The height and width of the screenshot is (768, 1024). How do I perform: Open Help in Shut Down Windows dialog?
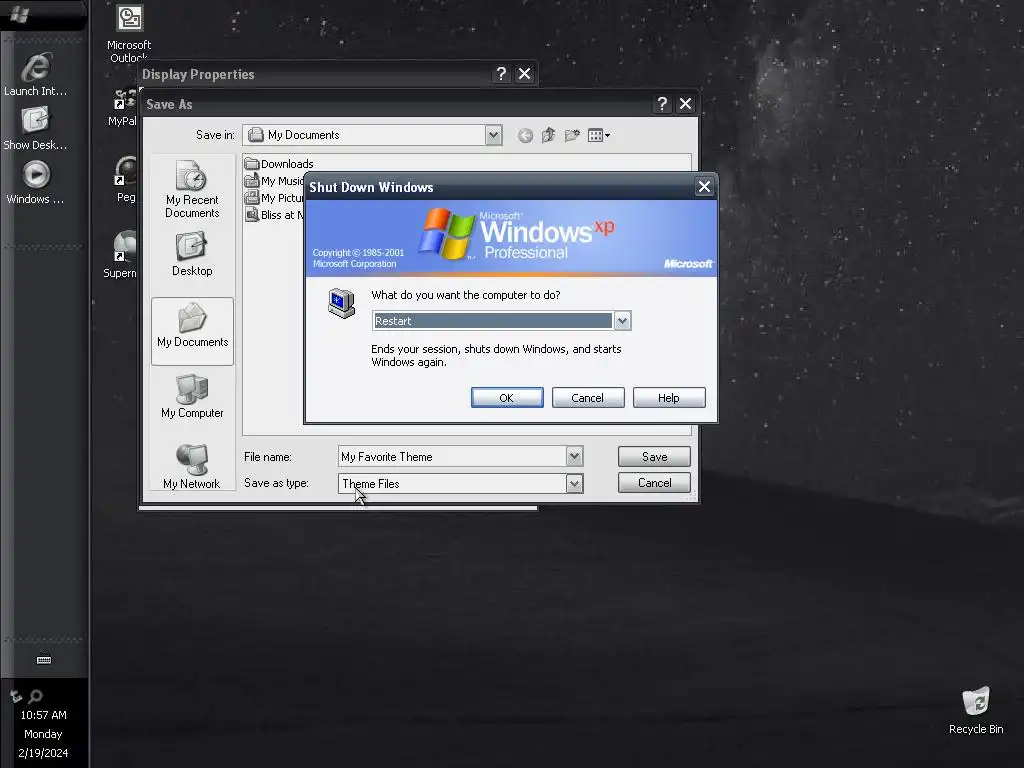point(669,398)
